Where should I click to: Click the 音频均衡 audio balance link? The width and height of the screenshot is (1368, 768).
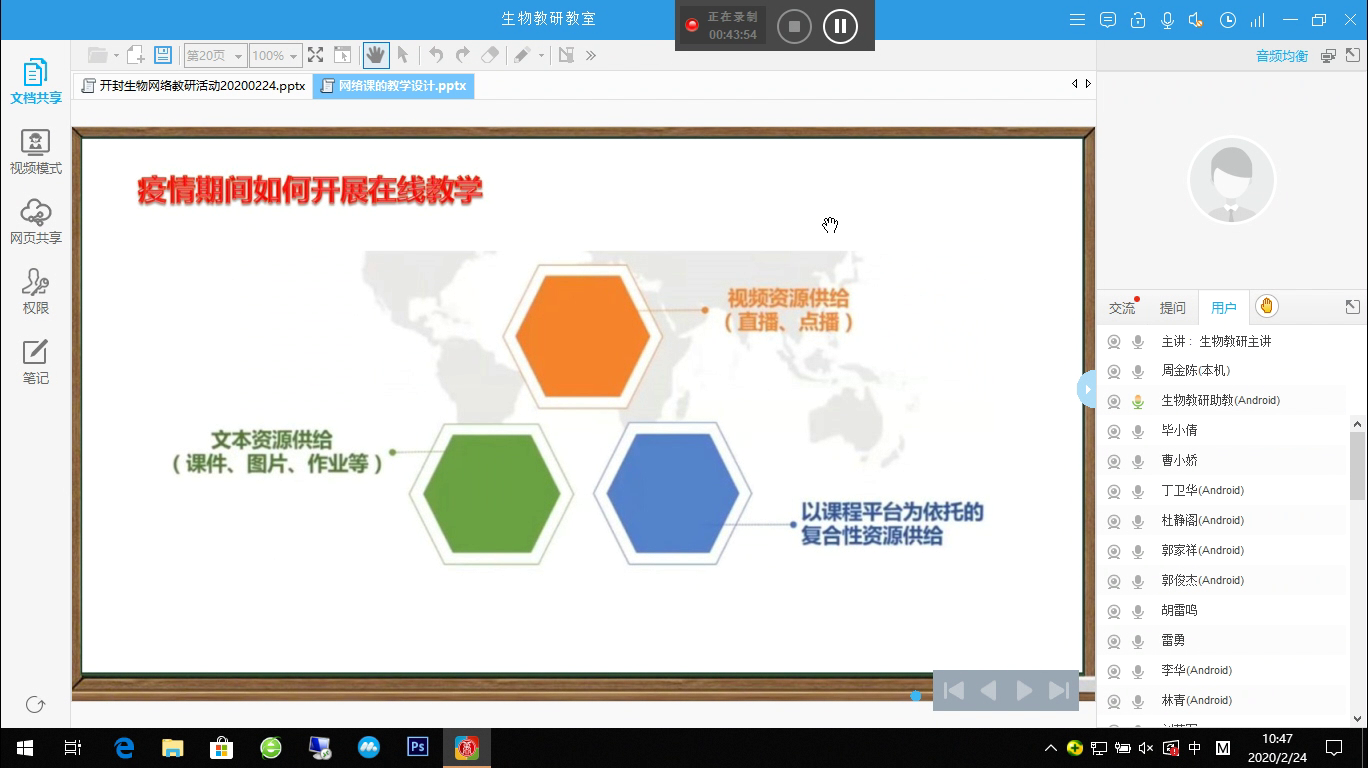pyautogui.click(x=1282, y=56)
